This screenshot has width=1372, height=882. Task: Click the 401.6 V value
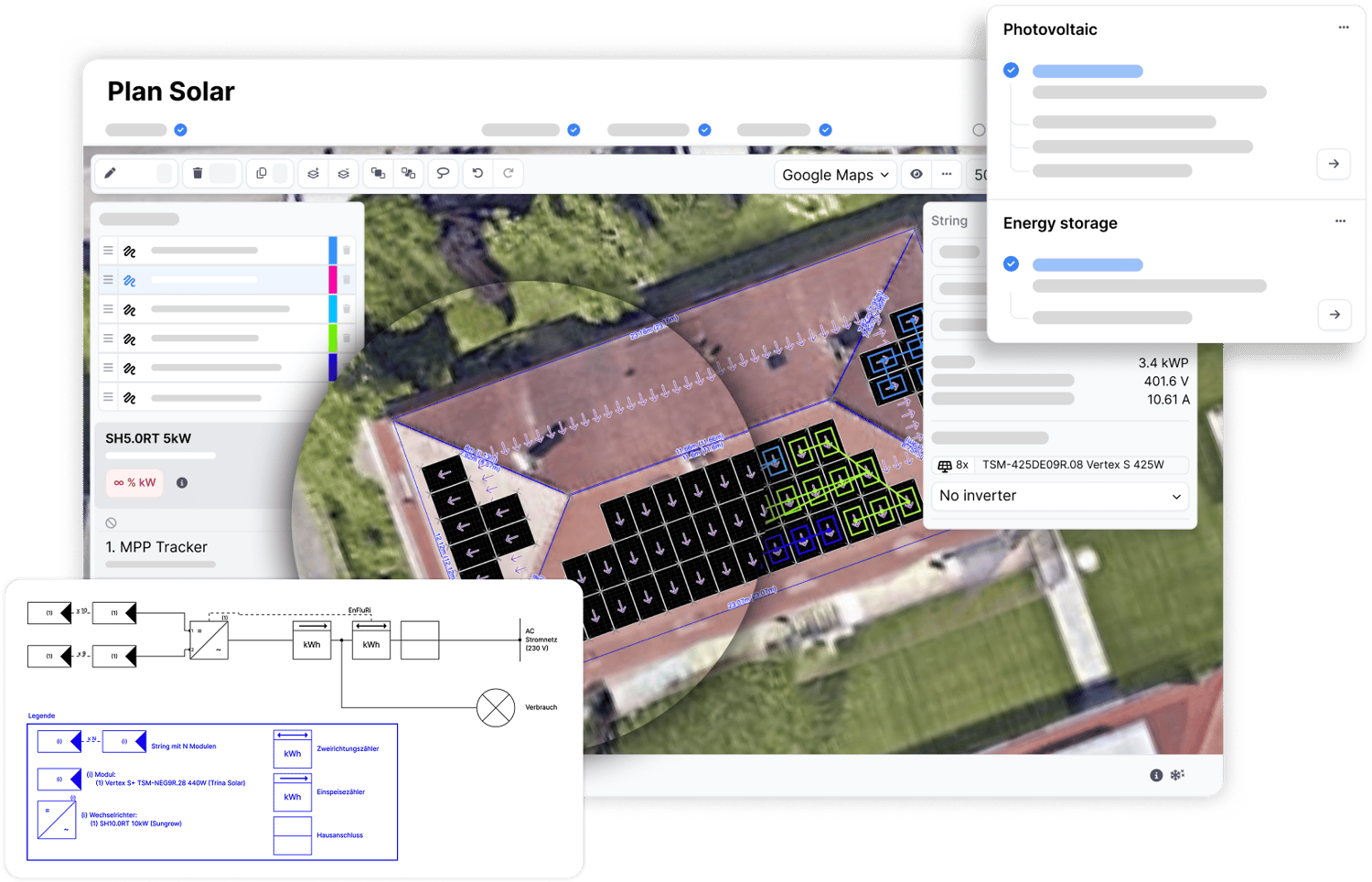coord(1166,382)
